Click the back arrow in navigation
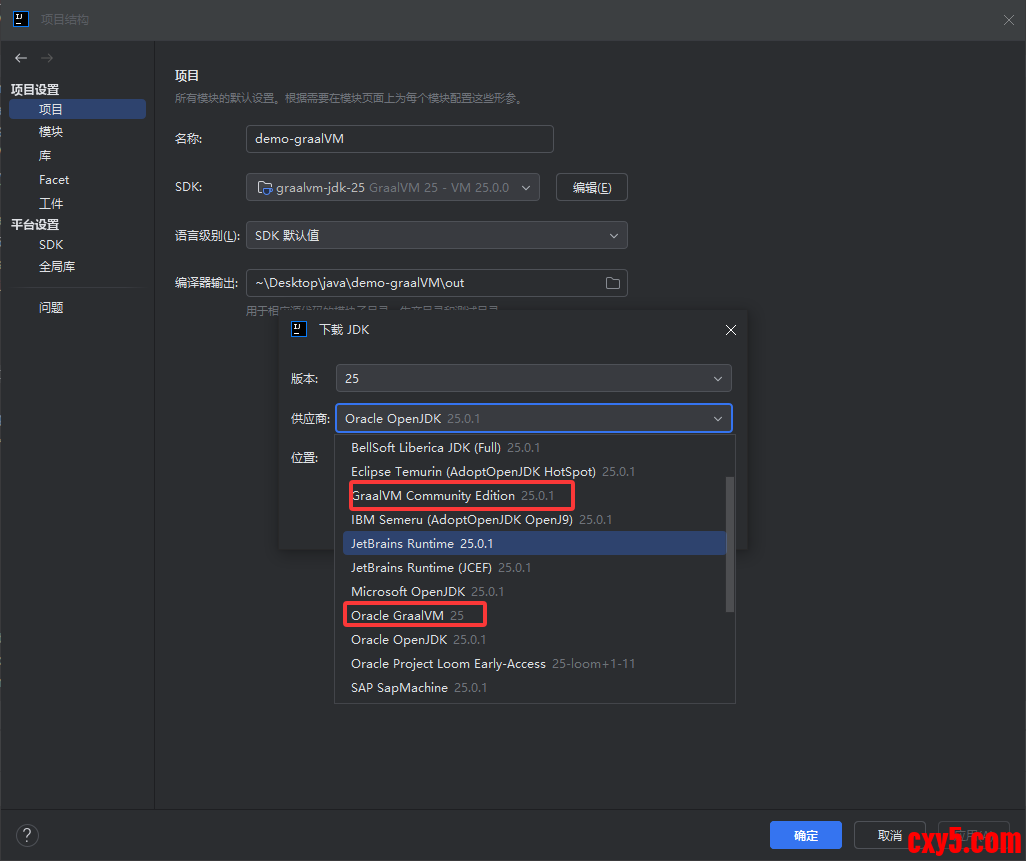Screen dimensions: 1026x861 [x=21, y=59]
